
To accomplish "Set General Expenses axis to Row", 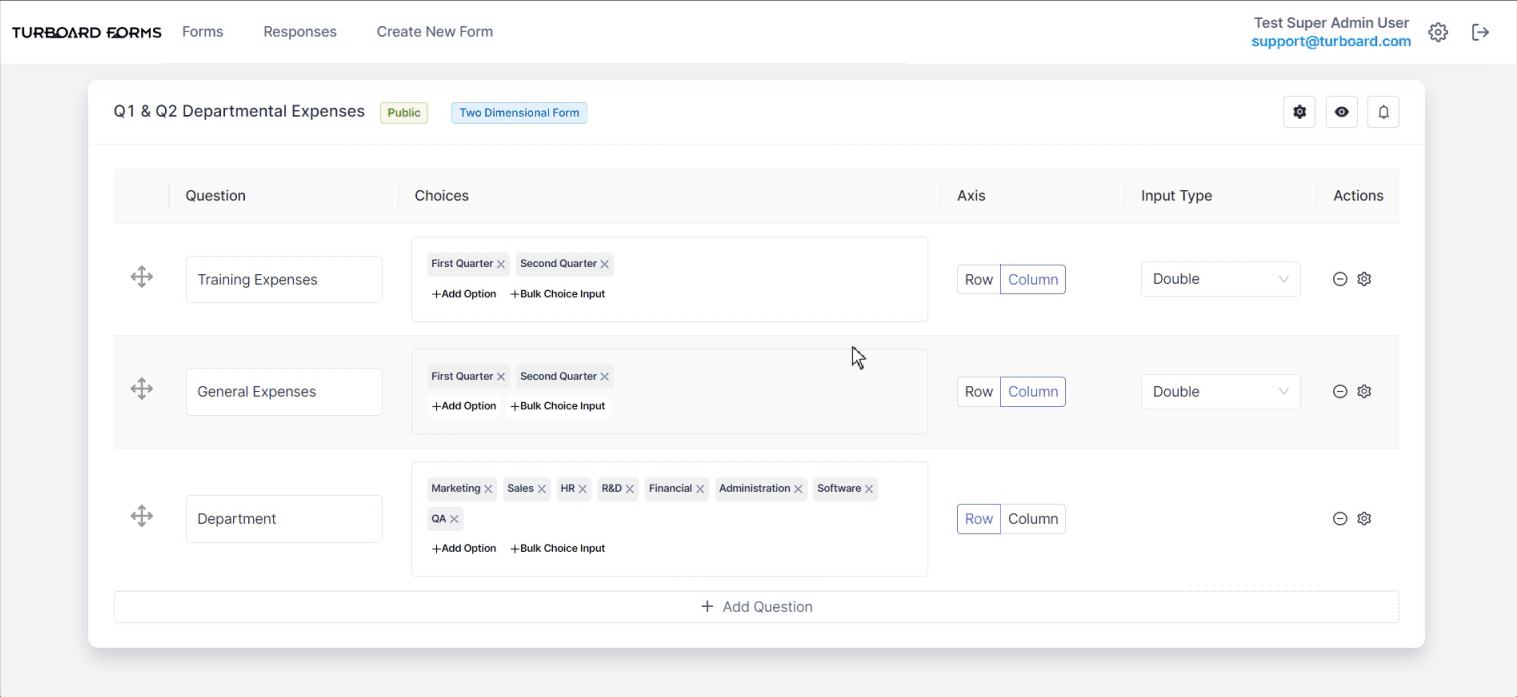I will 979,391.
